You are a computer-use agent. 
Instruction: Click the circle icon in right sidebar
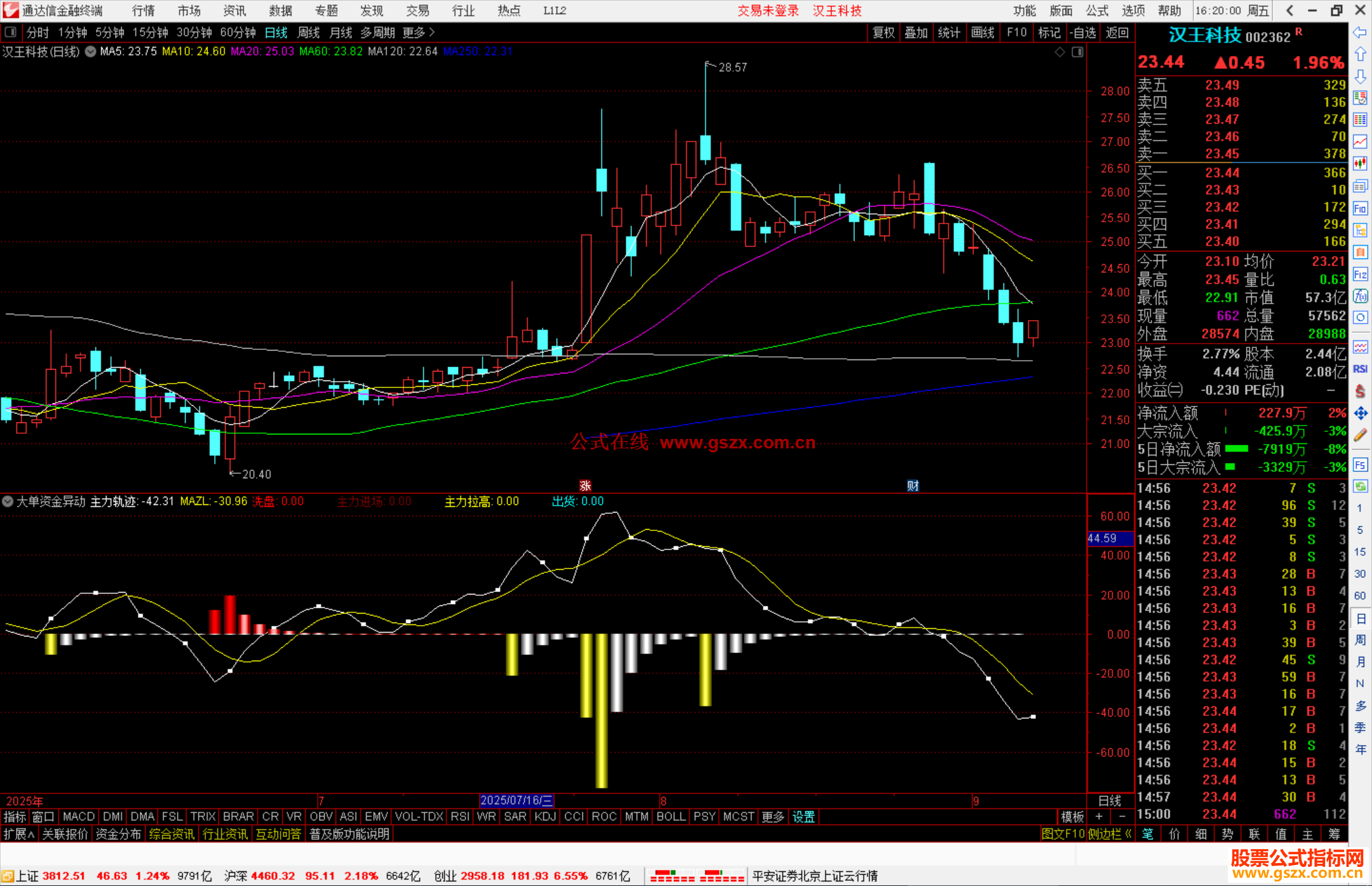tap(1360, 318)
